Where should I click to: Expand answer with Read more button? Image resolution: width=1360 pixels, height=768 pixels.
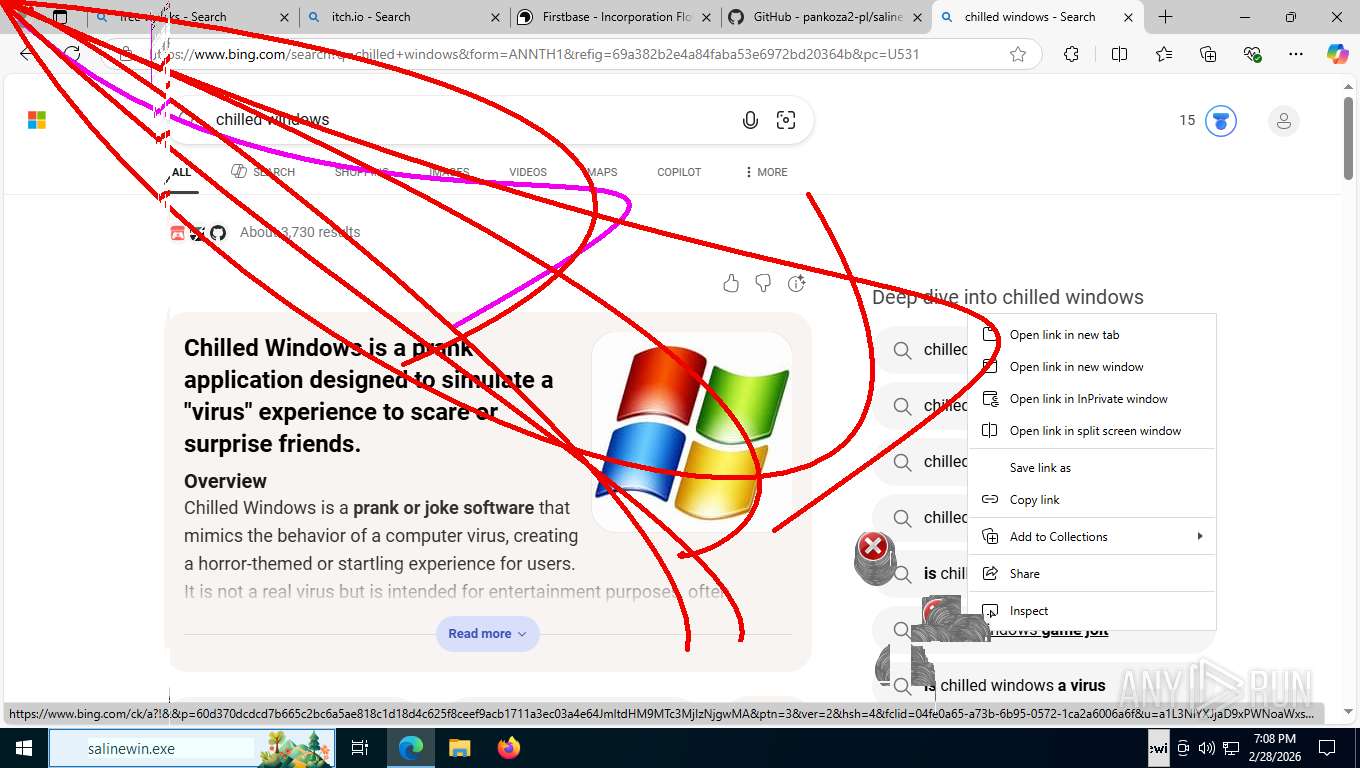point(487,634)
